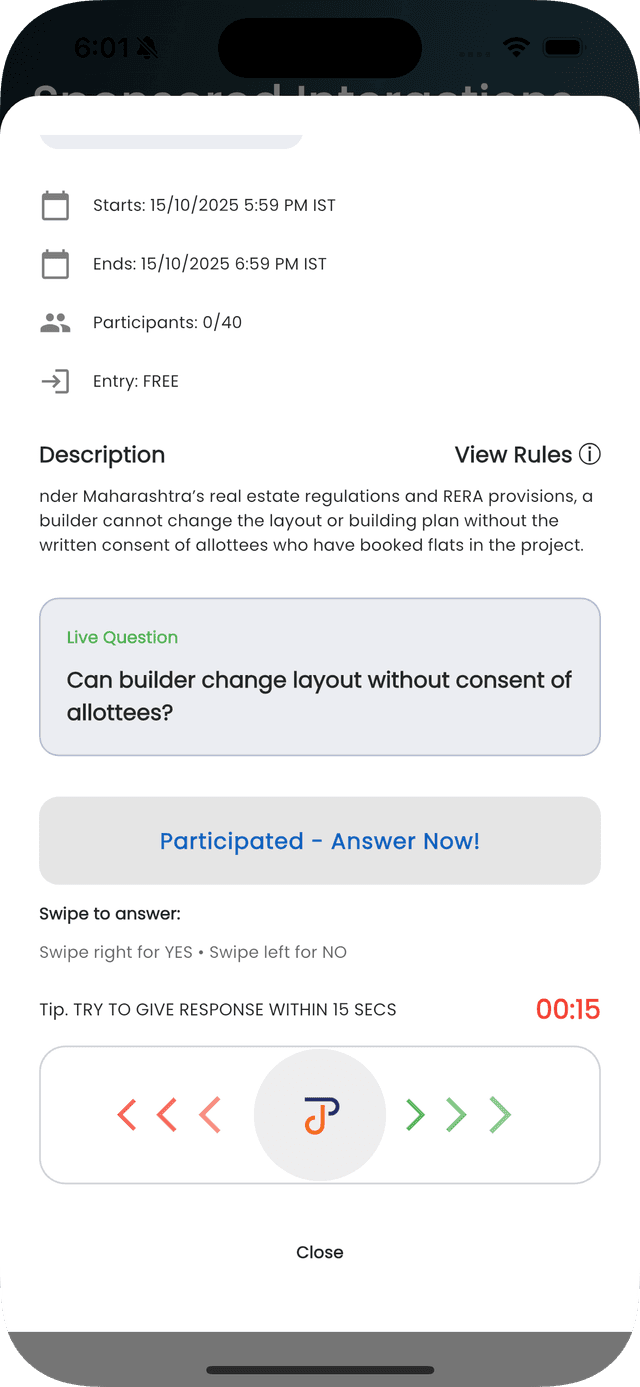This screenshot has width=640, height=1387.
Task: Click the calendar icon beside Starts date
Action: pos(55,206)
